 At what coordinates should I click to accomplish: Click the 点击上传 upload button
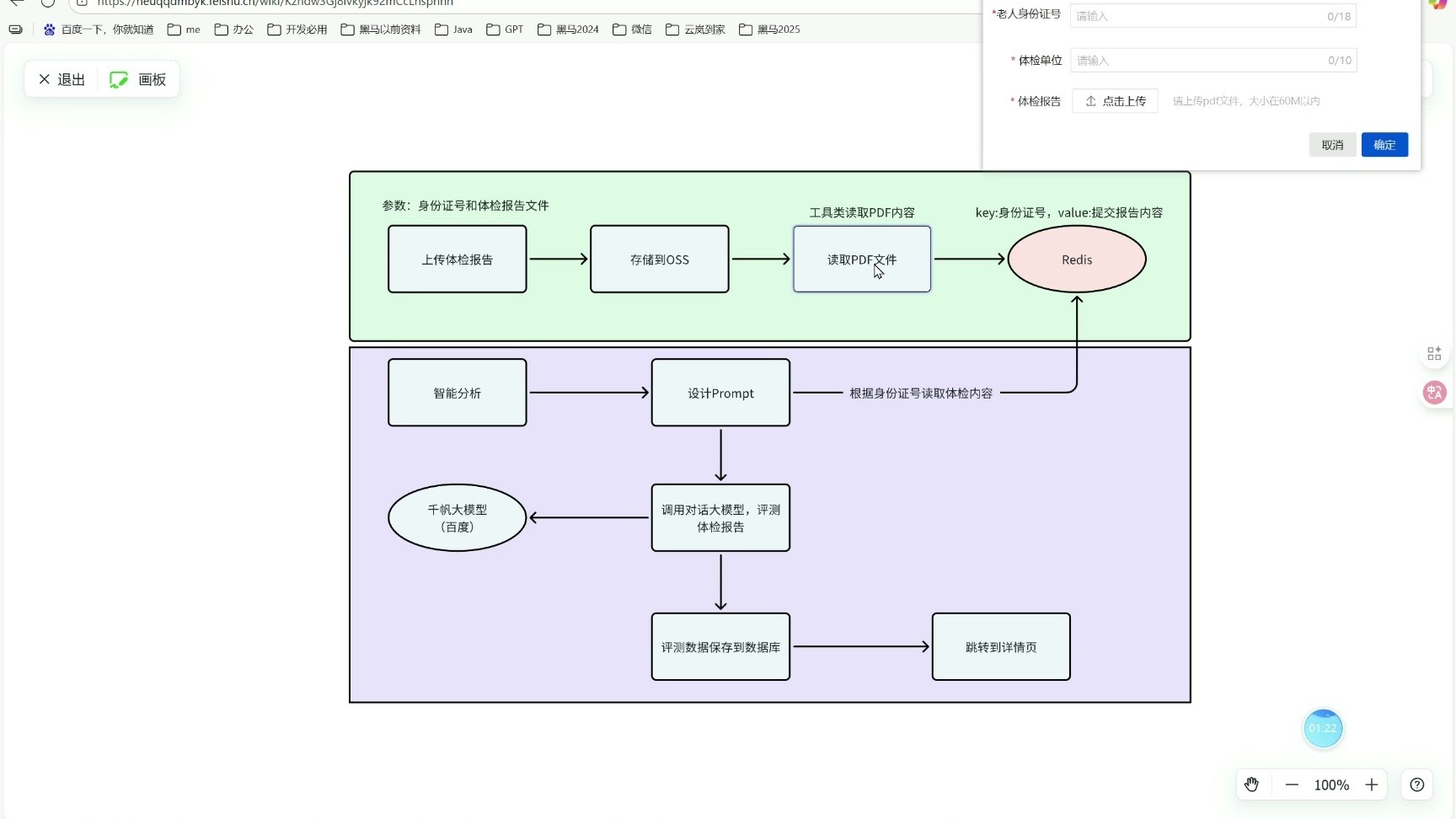coord(1115,101)
